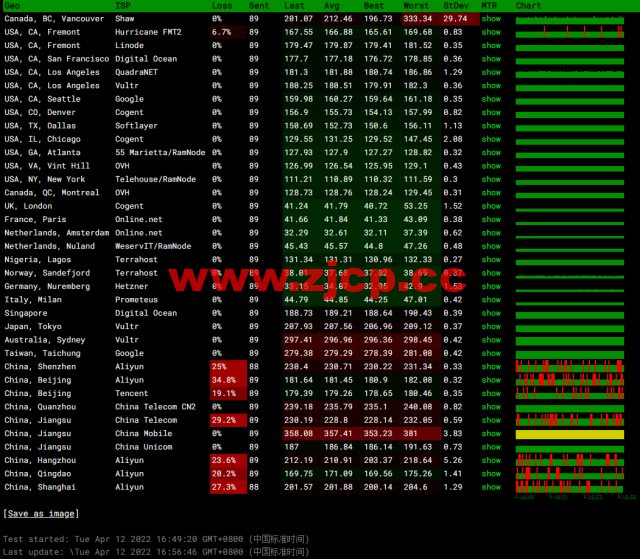The image size is (640, 559).
Task: Open the Save as image link
Action: pyautogui.click(x=41, y=513)
